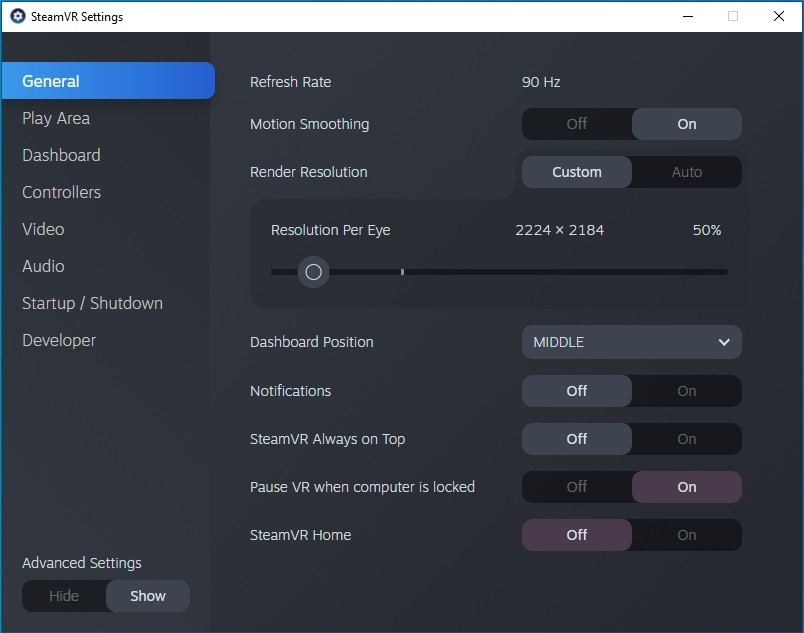This screenshot has height=633, width=804.
Task: Click the 100% tick mark on resolution slider
Action: point(403,272)
